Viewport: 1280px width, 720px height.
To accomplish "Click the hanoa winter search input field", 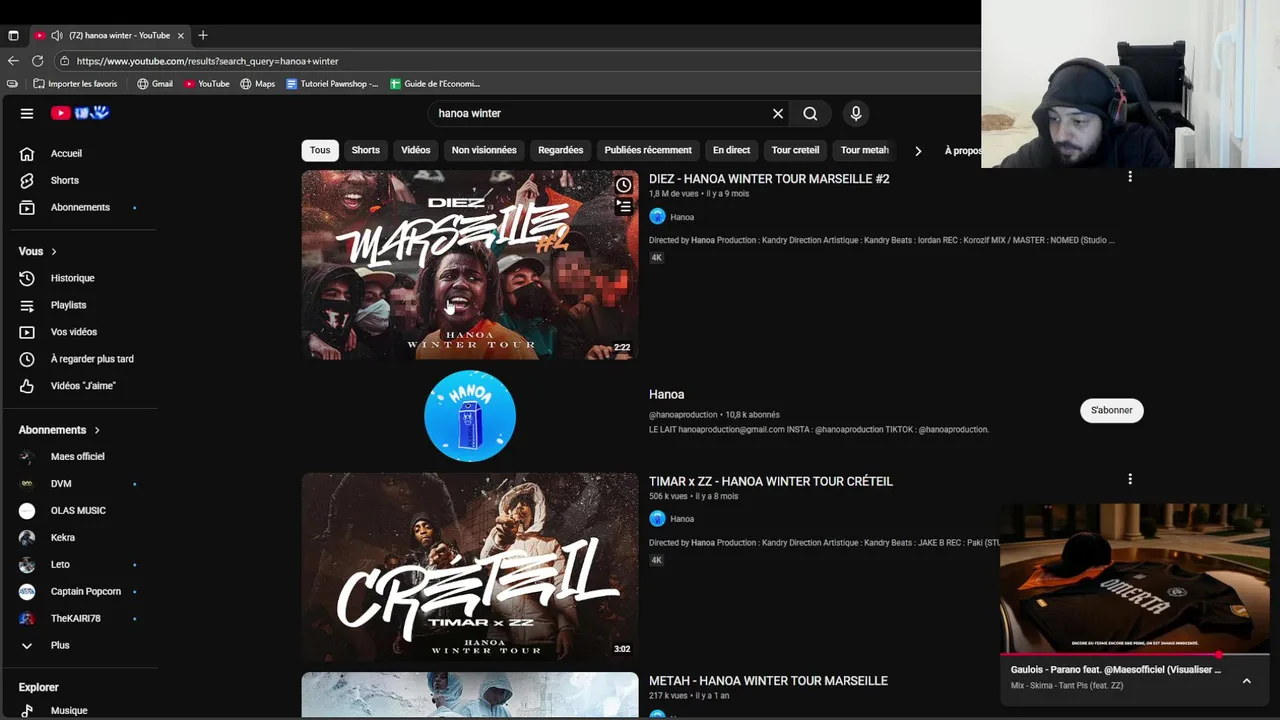I will [x=598, y=114].
